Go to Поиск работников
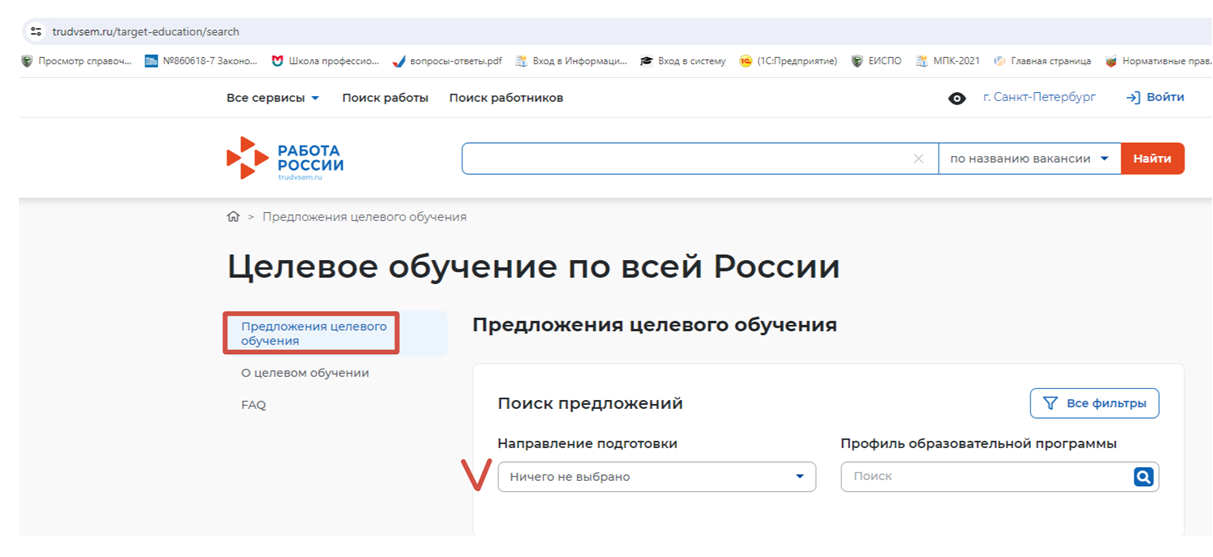 pos(506,98)
